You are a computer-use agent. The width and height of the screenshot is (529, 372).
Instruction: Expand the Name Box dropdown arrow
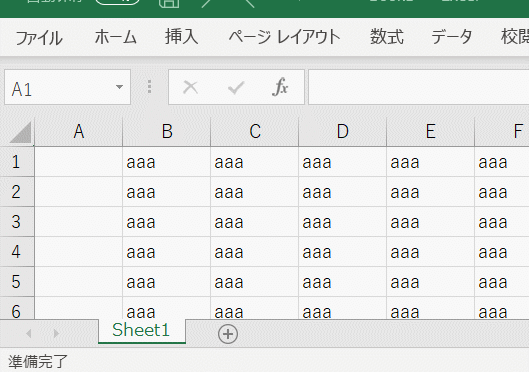119,87
